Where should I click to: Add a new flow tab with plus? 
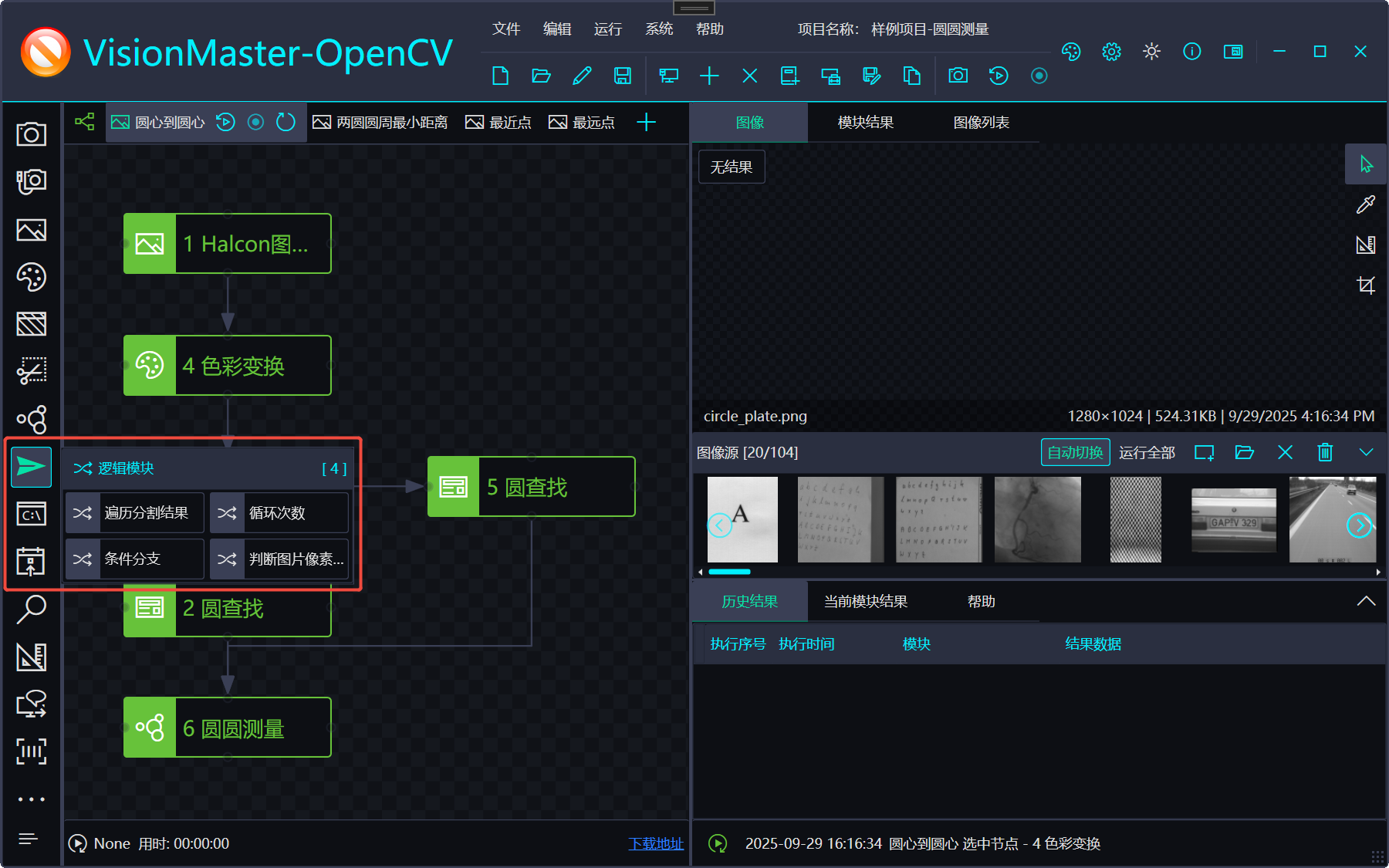tap(646, 122)
